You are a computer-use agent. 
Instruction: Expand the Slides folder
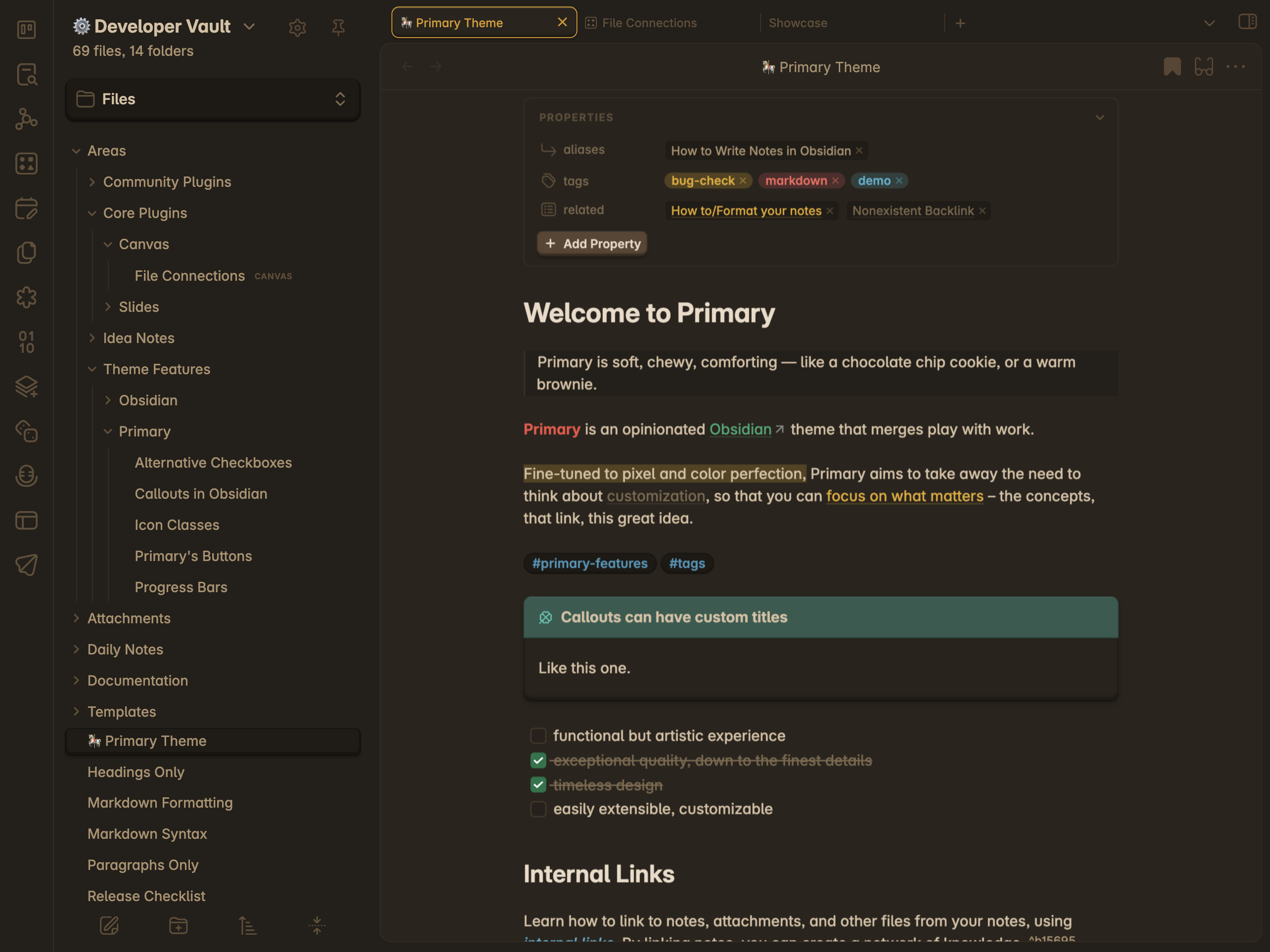coord(107,307)
